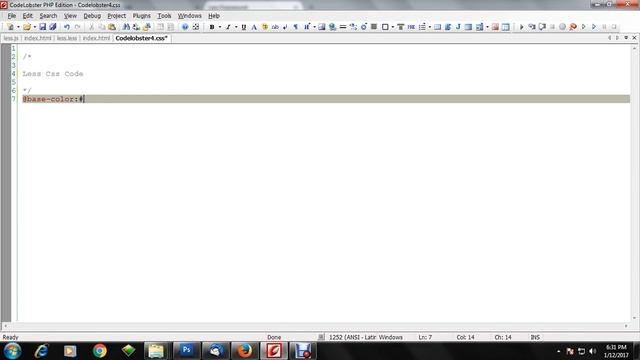
Task: Open Internet Explorer from the taskbar
Action: [41, 351]
